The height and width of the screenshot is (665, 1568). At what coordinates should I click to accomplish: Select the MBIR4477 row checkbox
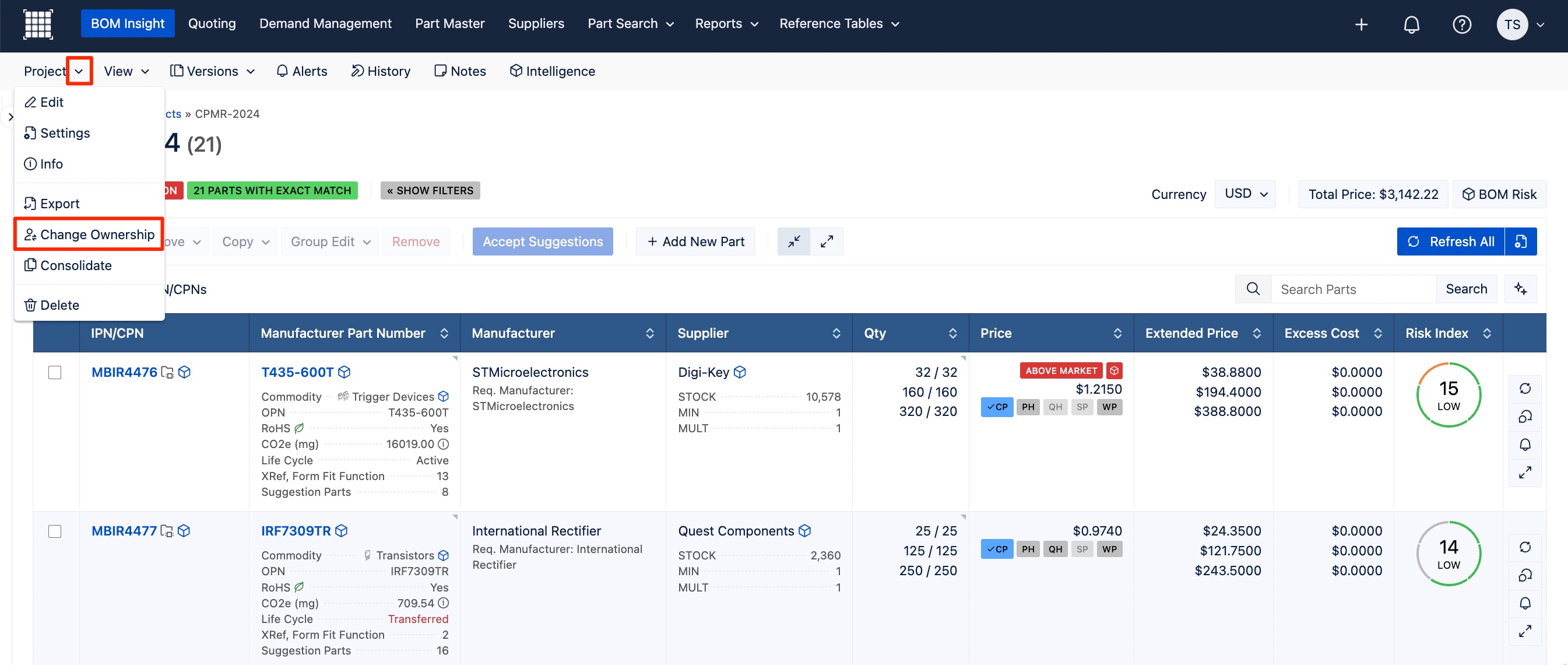tap(55, 531)
